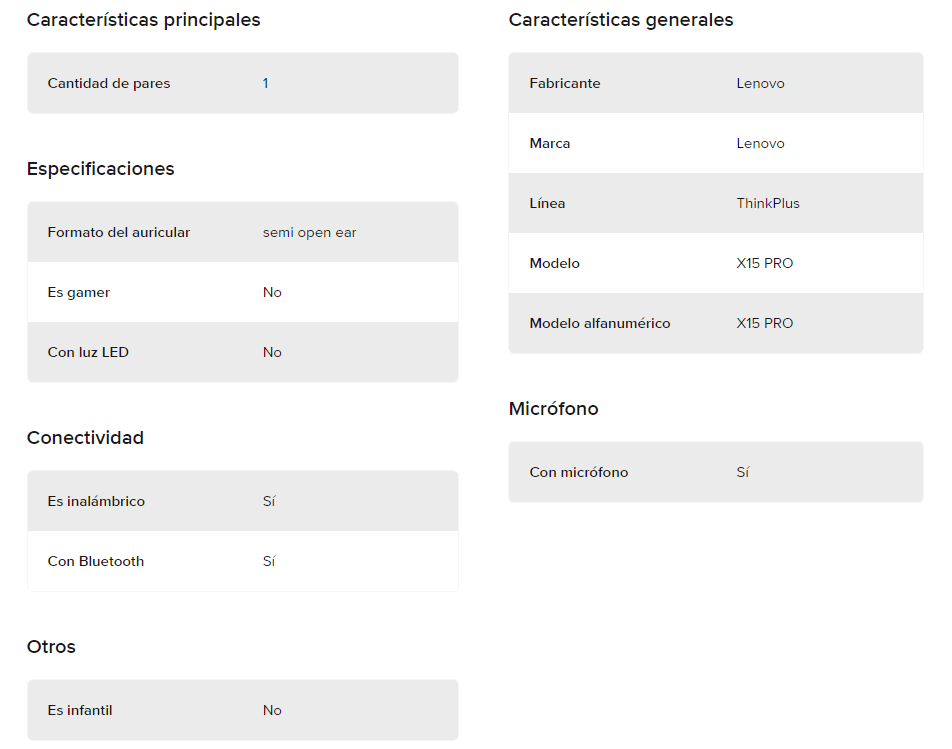
Task: Select the Formato del auricular label
Action: (x=119, y=232)
